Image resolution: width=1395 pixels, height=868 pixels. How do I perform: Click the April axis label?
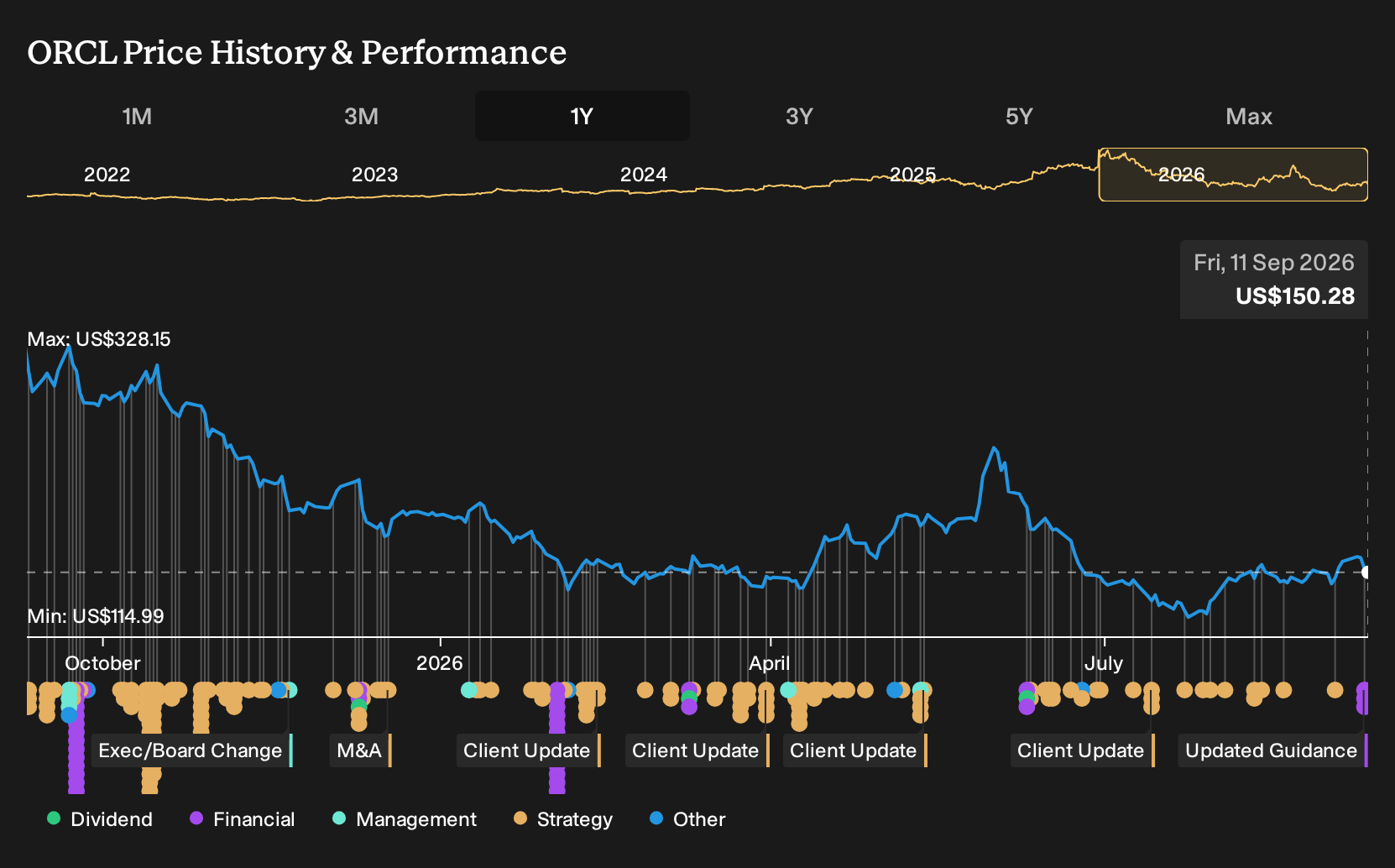(x=769, y=663)
